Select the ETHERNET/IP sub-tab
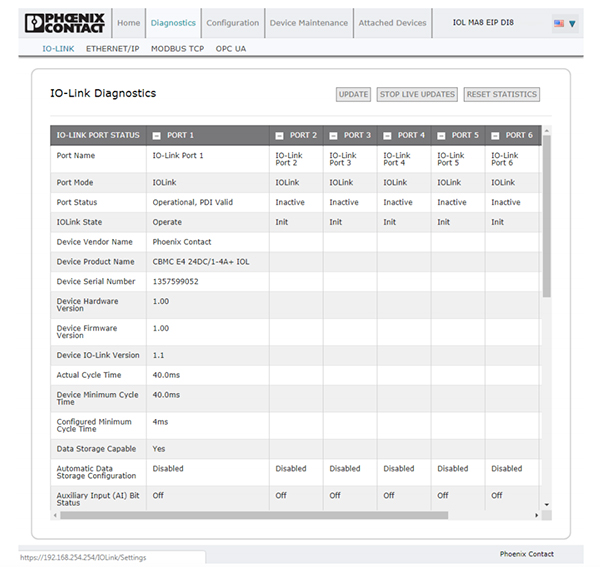The height and width of the screenshot is (567, 600). (112, 48)
